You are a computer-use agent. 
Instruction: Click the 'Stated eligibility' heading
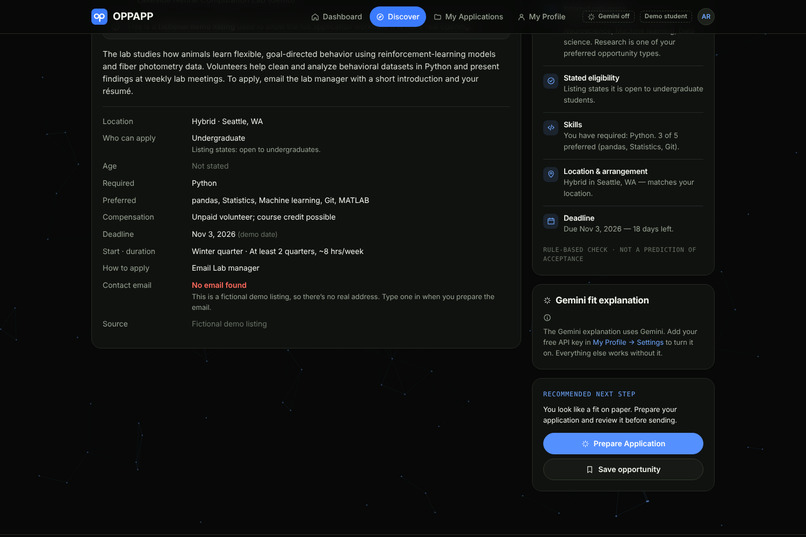click(x=591, y=78)
